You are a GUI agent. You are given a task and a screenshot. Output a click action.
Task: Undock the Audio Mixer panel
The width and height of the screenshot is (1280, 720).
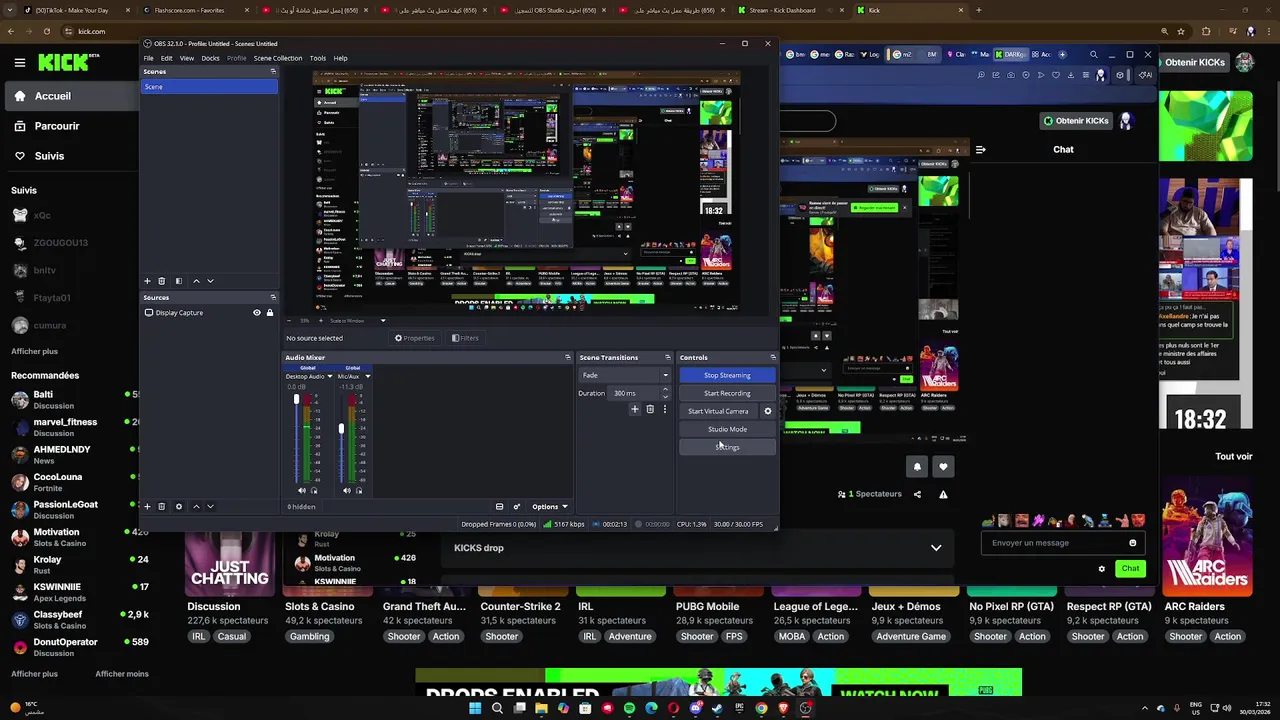point(567,357)
